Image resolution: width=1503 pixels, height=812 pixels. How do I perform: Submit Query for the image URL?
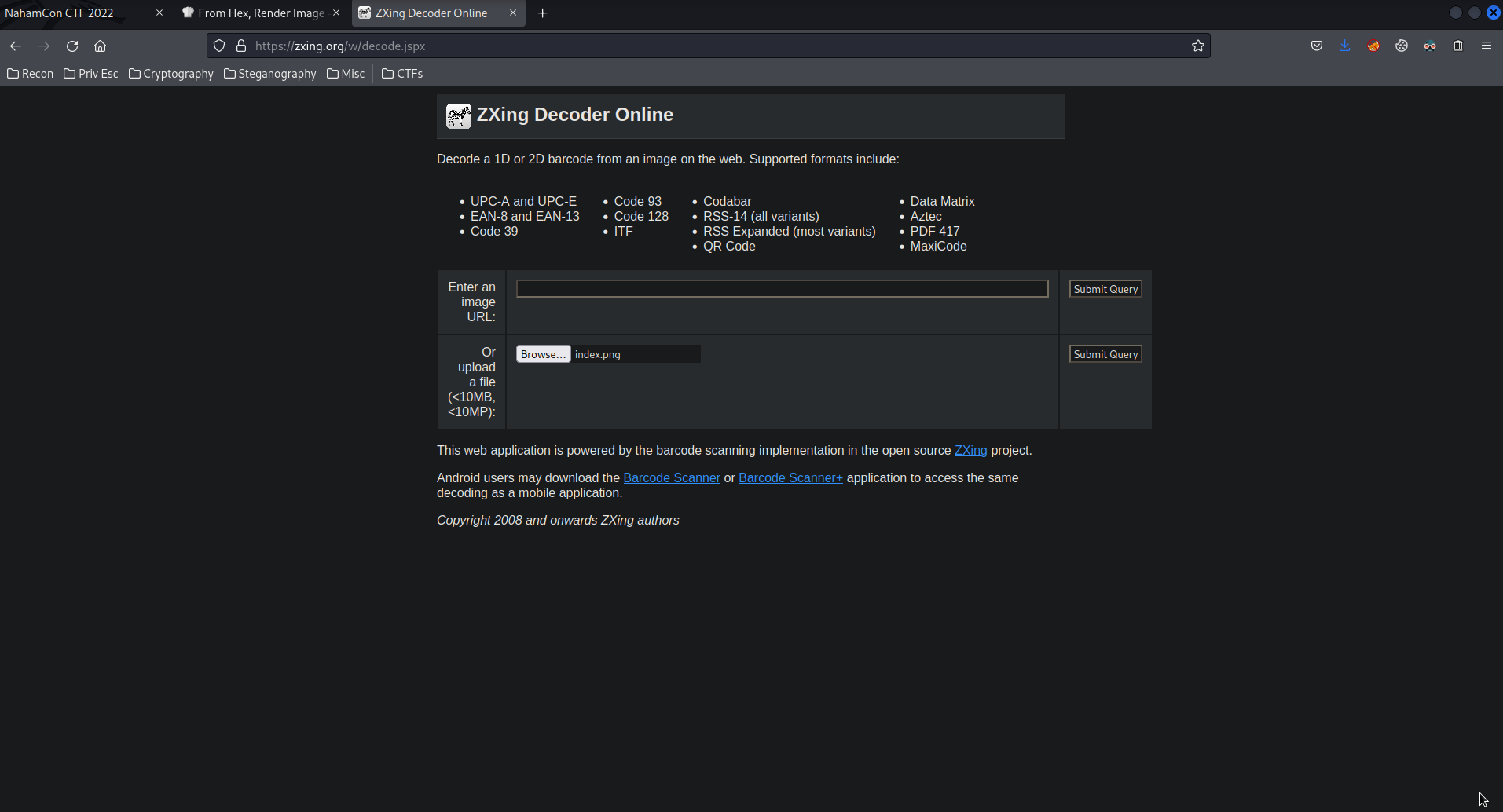1105,289
